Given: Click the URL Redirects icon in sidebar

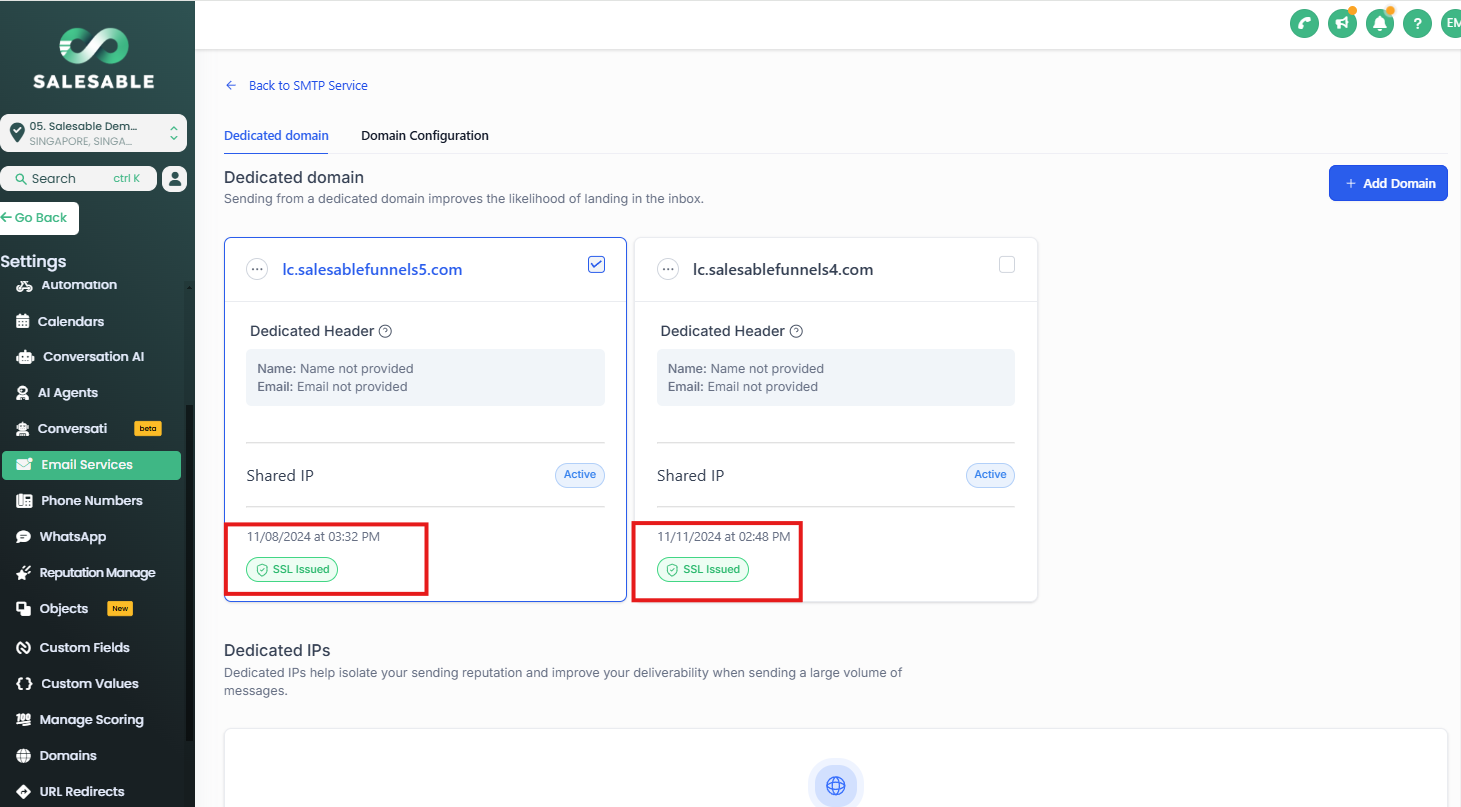Looking at the screenshot, I should (24, 792).
